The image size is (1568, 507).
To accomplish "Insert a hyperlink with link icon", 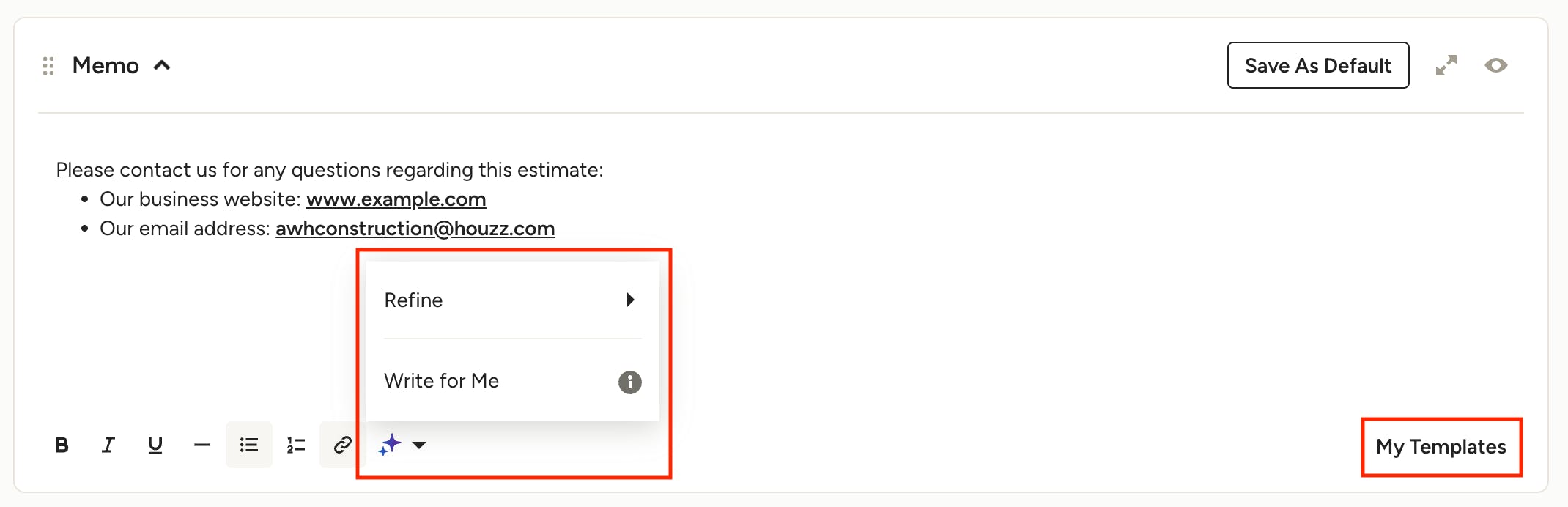I will (x=342, y=445).
